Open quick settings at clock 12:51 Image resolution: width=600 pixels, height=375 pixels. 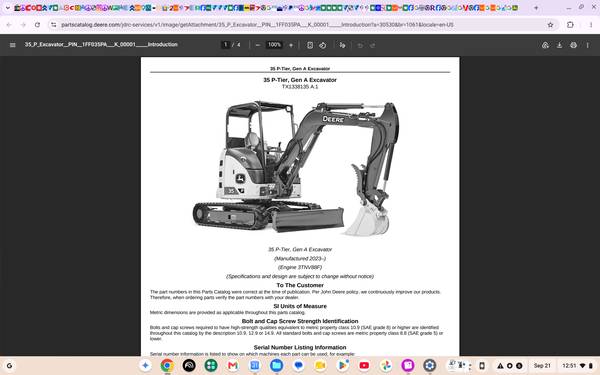coord(577,365)
